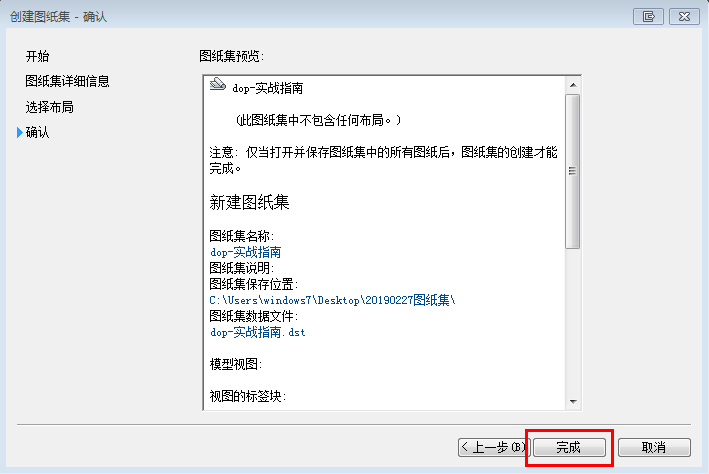Click the sheet set icon beside dop-实战指南

[217, 87]
